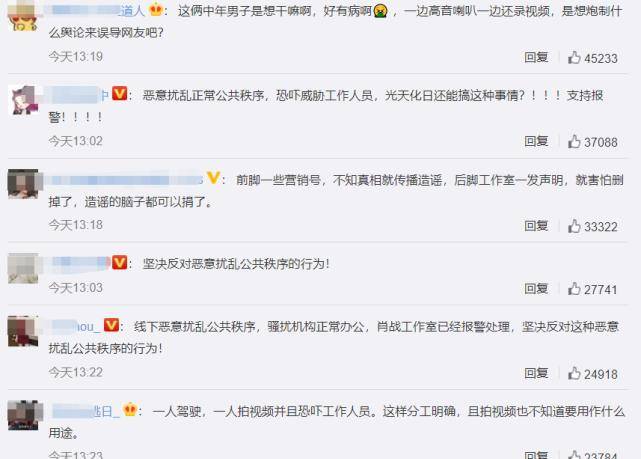
Task: Click 回复 on the 13:22 comment
Action: click(536, 373)
